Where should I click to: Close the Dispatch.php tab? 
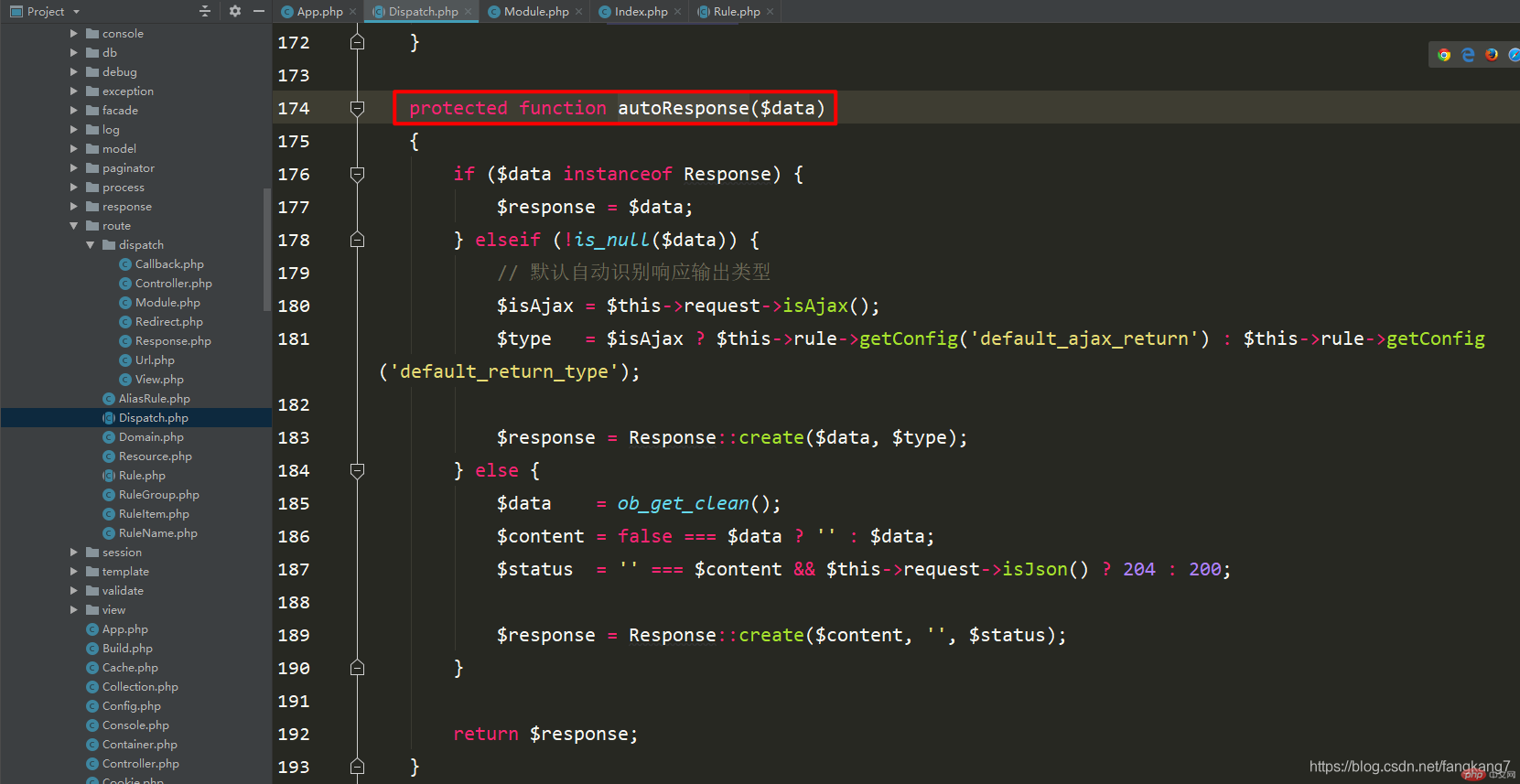point(469,12)
